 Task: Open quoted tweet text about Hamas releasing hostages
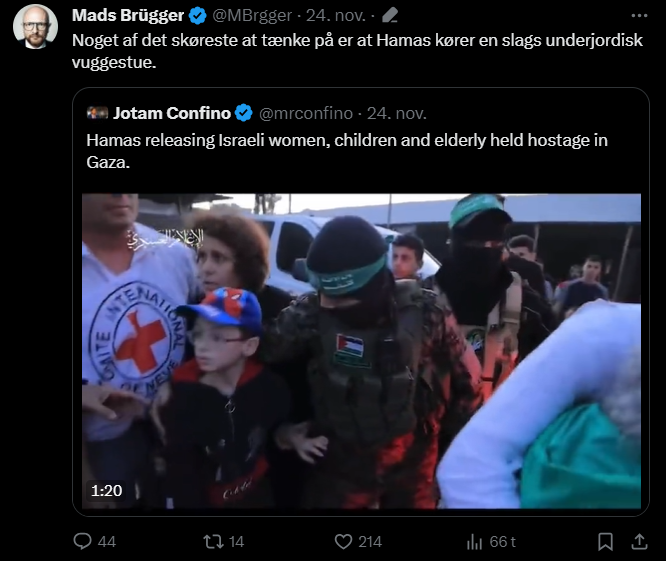click(347, 151)
